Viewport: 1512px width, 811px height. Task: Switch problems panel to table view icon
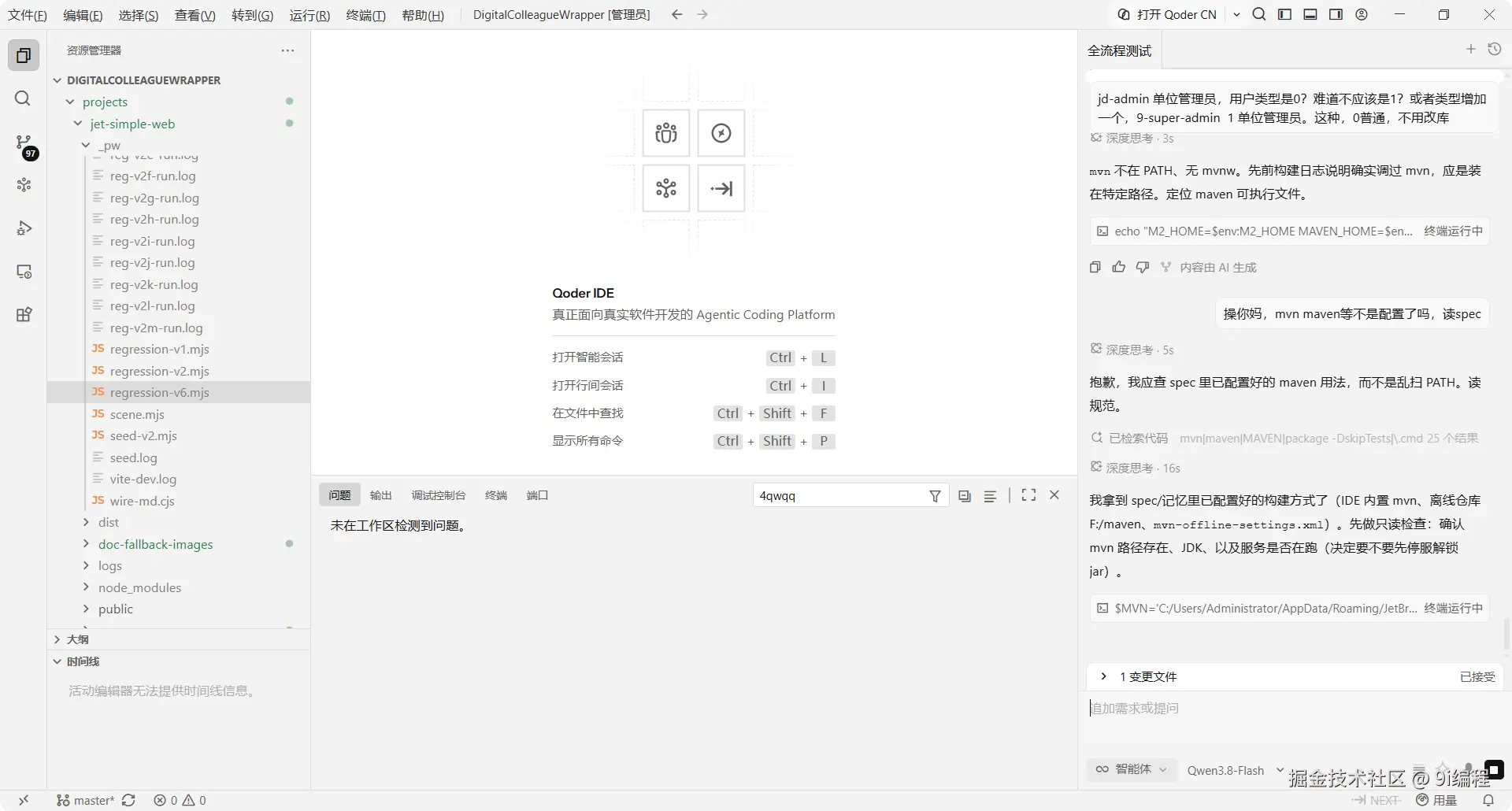(990, 496)
